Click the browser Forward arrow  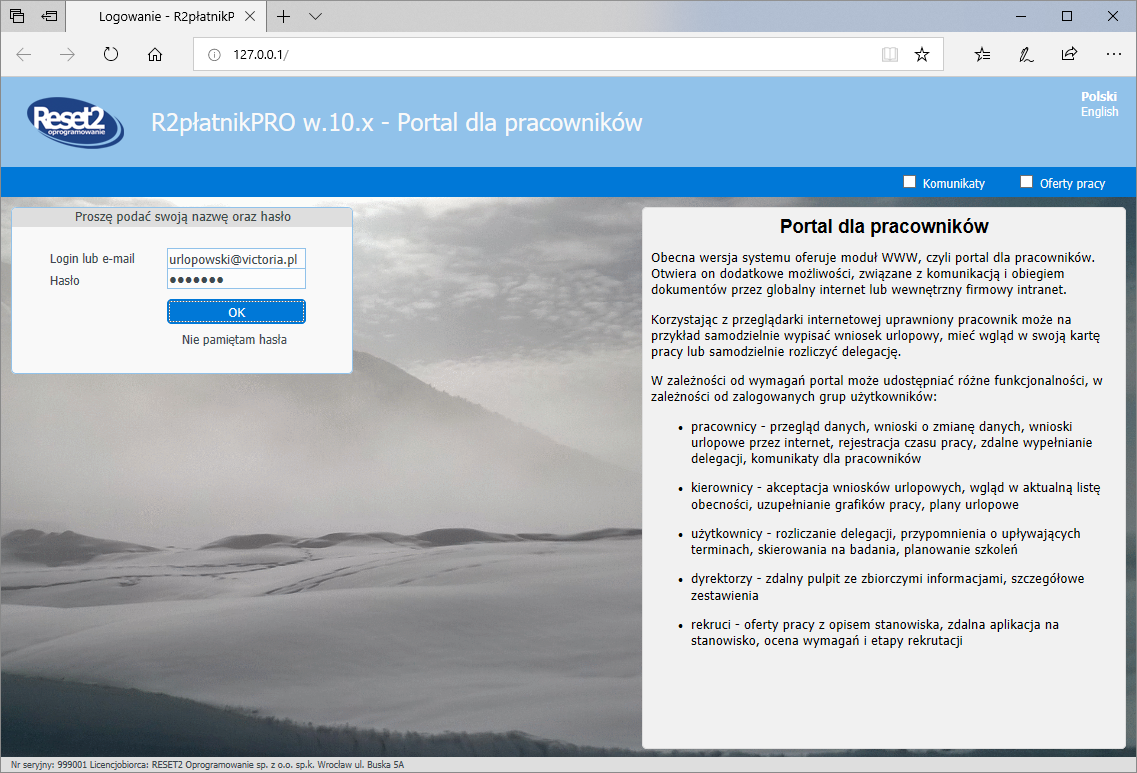[67, 54]
